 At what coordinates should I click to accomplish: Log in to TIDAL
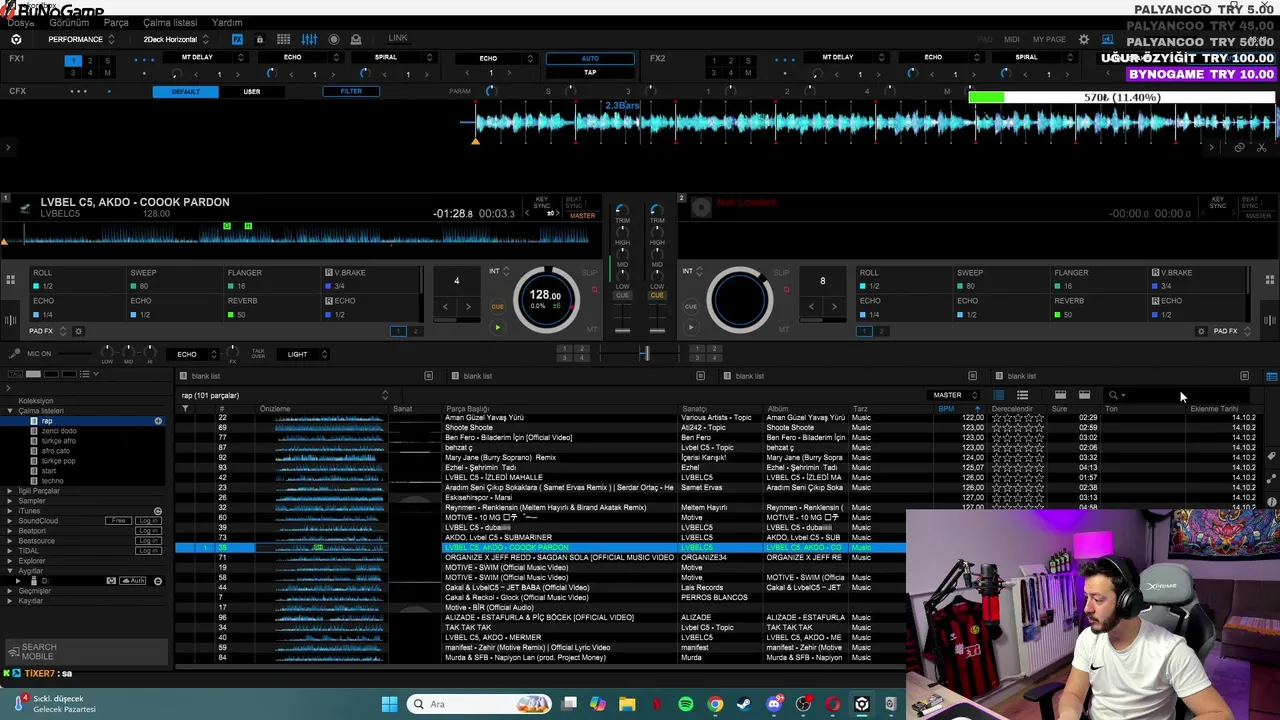pyautogui.click(x=148, y=551)
